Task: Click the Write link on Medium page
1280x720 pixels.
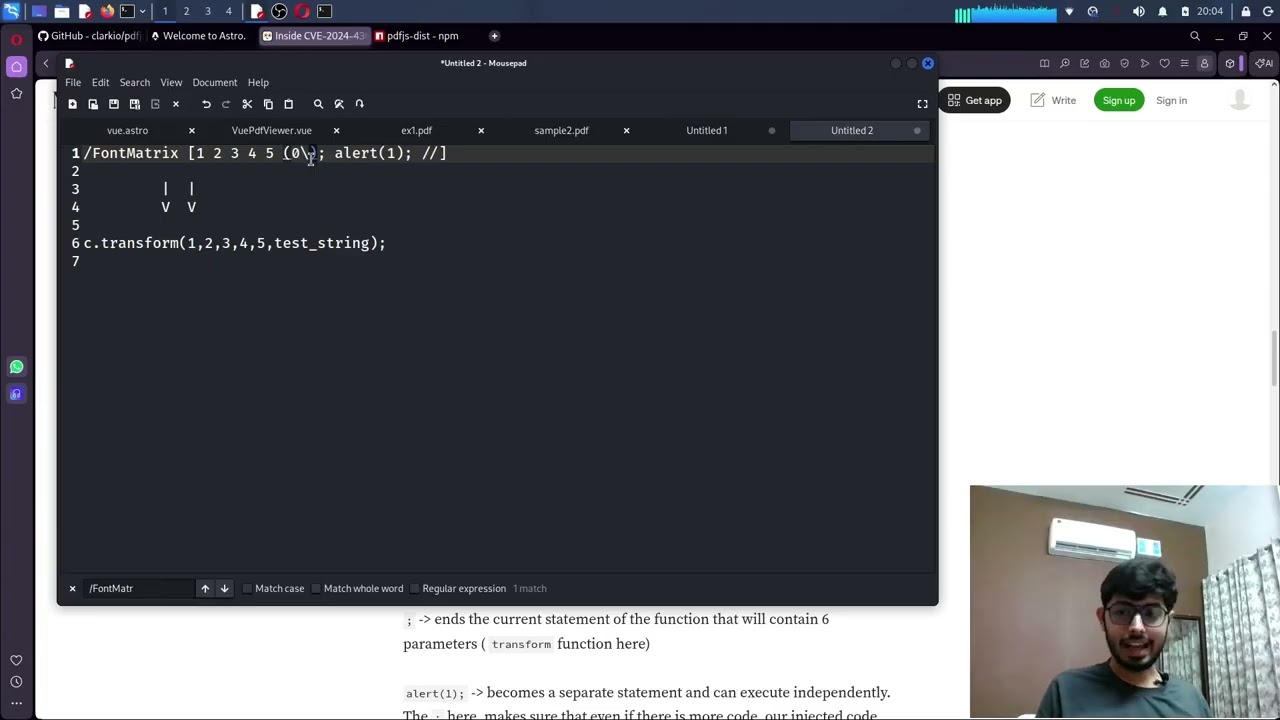Action: [x=1052, y=100]
